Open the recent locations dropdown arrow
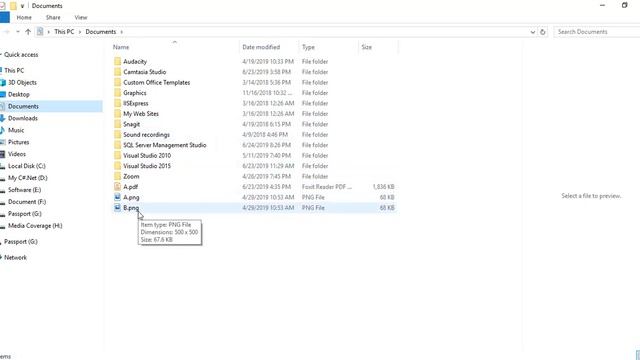Image resolution: width=640 pixels, height=360 pixels. click(18, 32)
